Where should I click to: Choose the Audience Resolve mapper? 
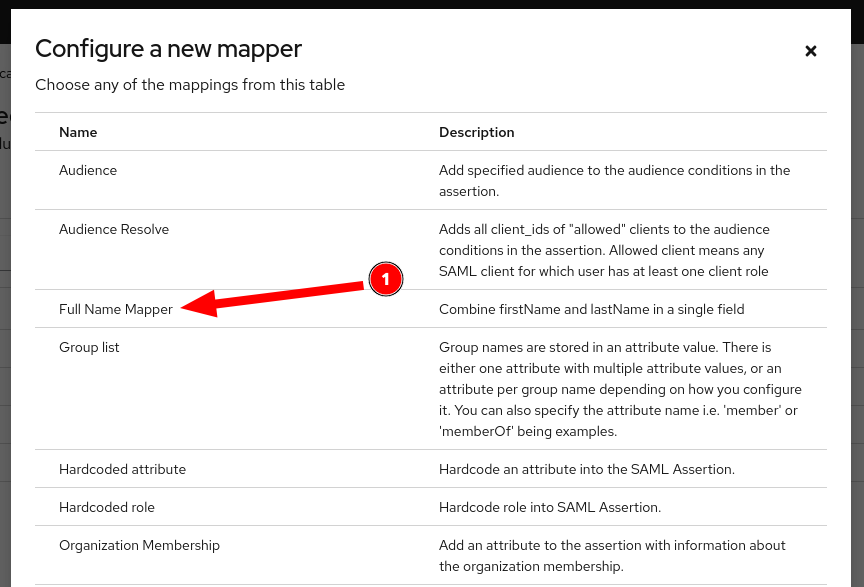[x=114, y=230]
